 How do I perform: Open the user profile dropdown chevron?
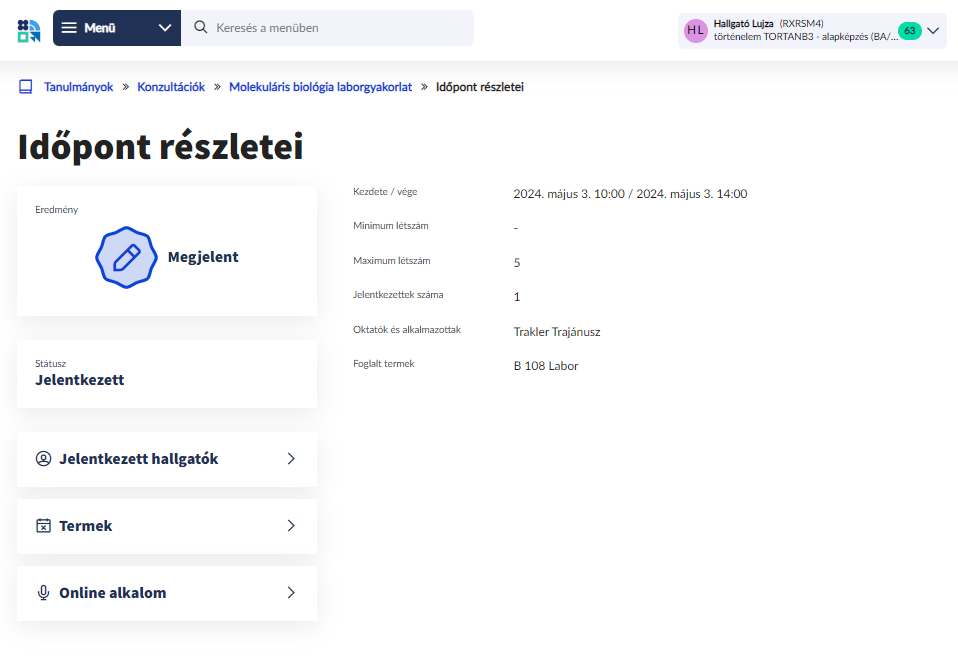(x=933, y=31)
